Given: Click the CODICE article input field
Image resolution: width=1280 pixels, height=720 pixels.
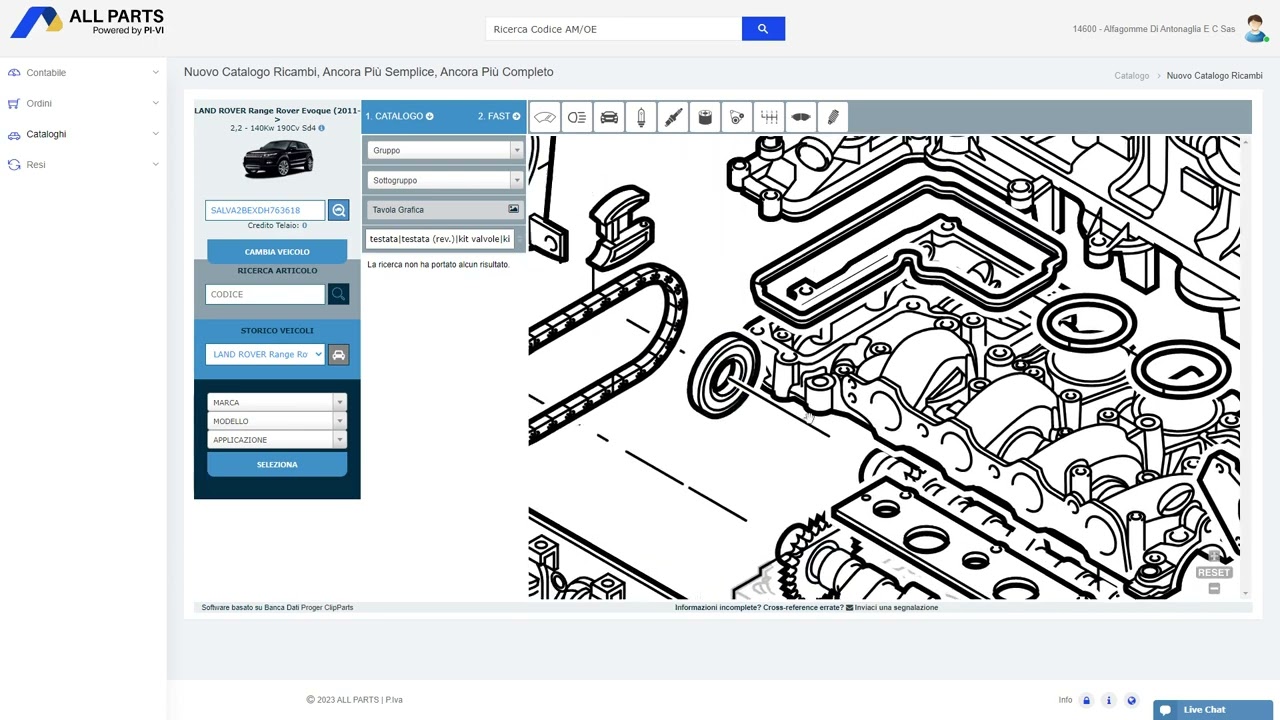Looking at the screenshot, I should click(x=265, y=294).
